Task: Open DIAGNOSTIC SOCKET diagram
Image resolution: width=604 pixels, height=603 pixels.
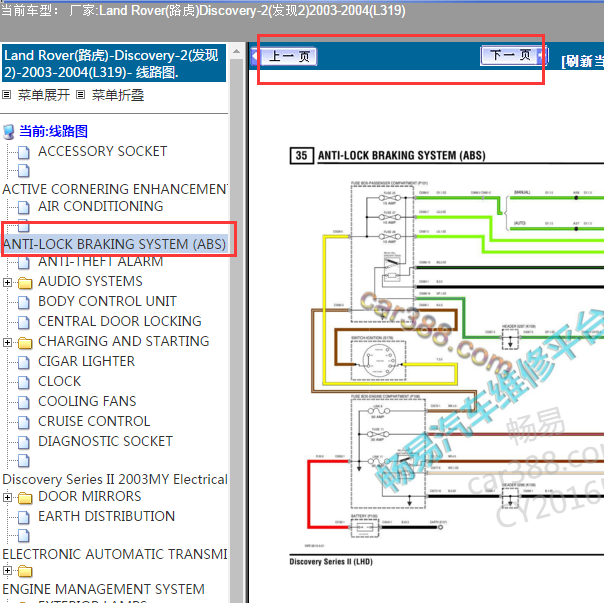Action: pyautogui.click(x=106, y=441)
